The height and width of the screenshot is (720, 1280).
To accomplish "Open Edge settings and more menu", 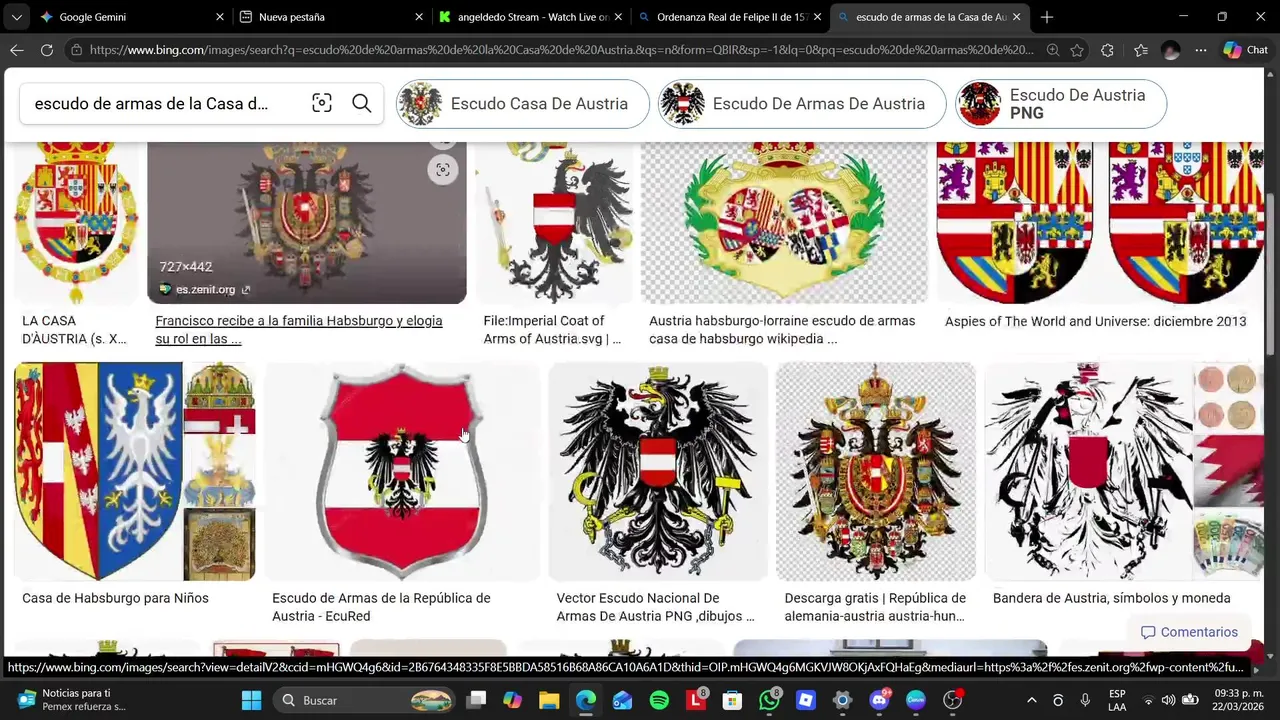I will [x=1201, y=50].
